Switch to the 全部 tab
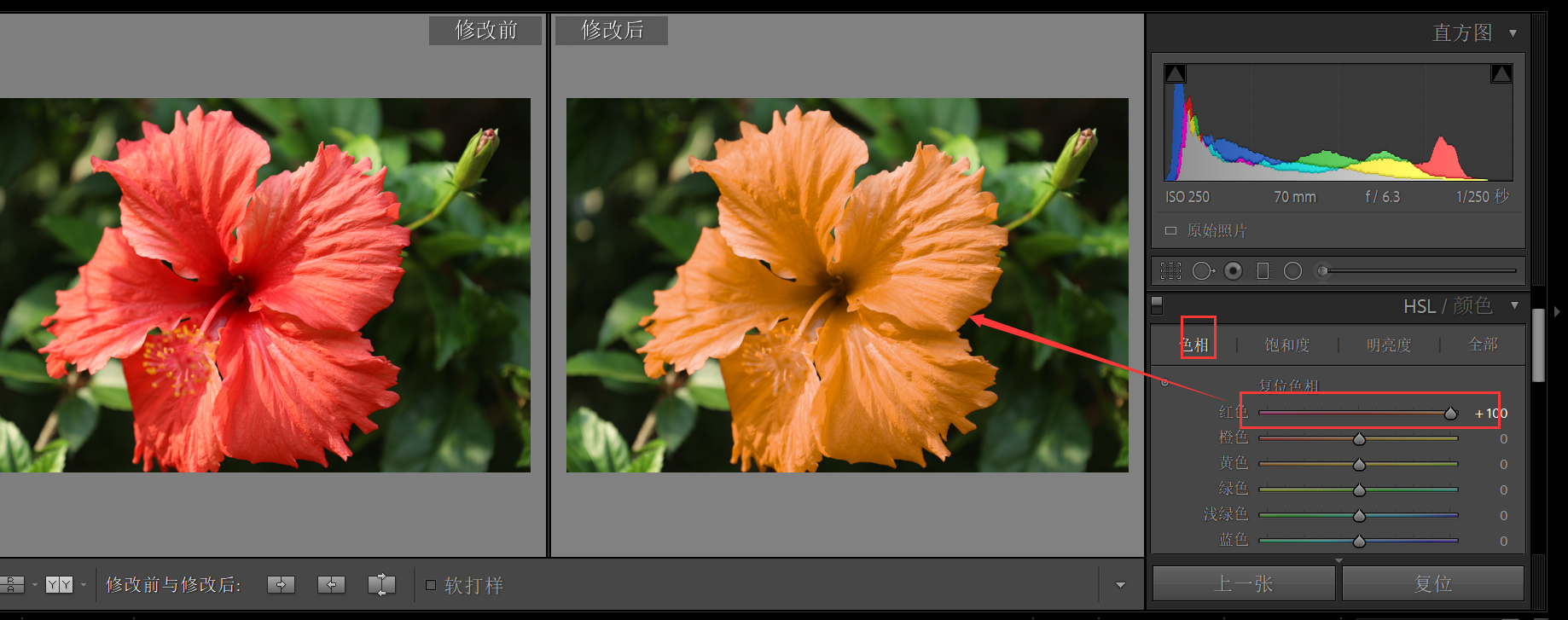1568x620 pixels. [x=1483, y=344]
